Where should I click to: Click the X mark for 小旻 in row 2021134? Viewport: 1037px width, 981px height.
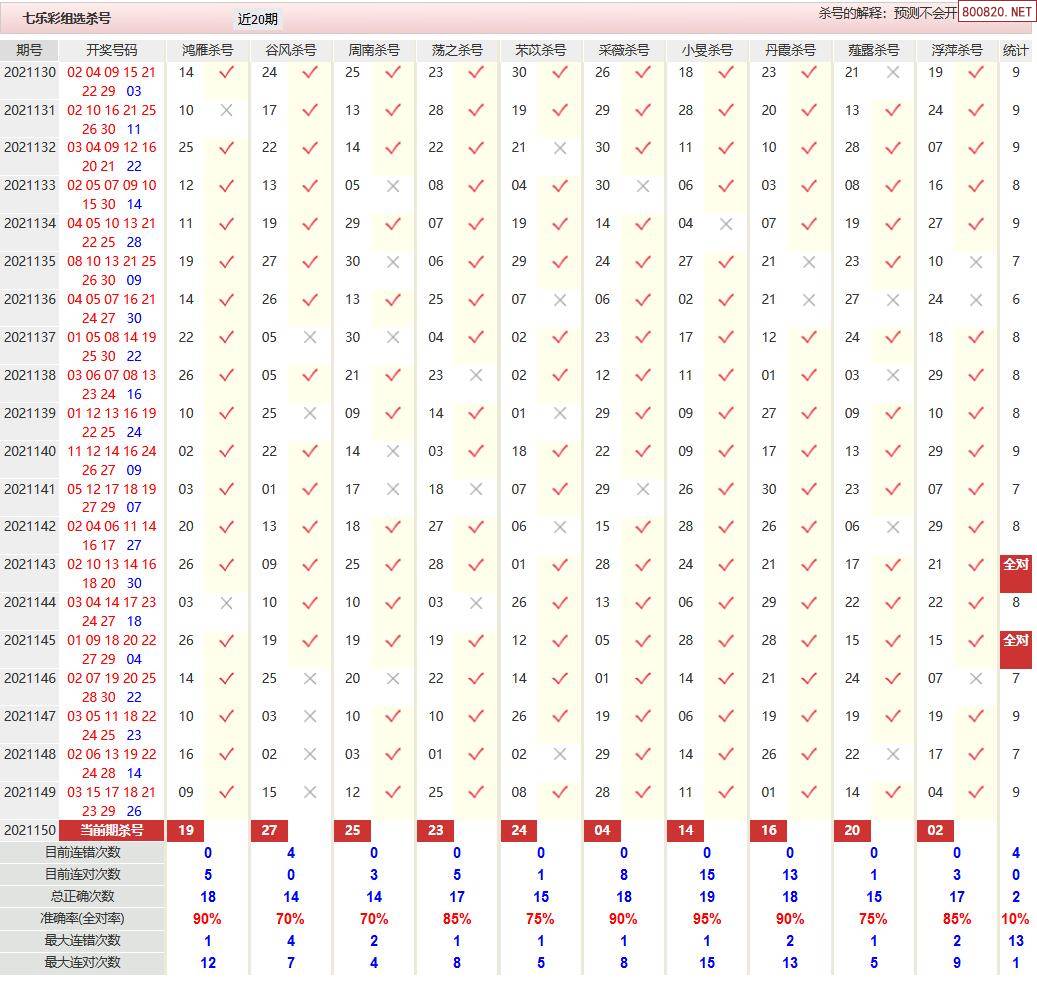tap(726, 224)
